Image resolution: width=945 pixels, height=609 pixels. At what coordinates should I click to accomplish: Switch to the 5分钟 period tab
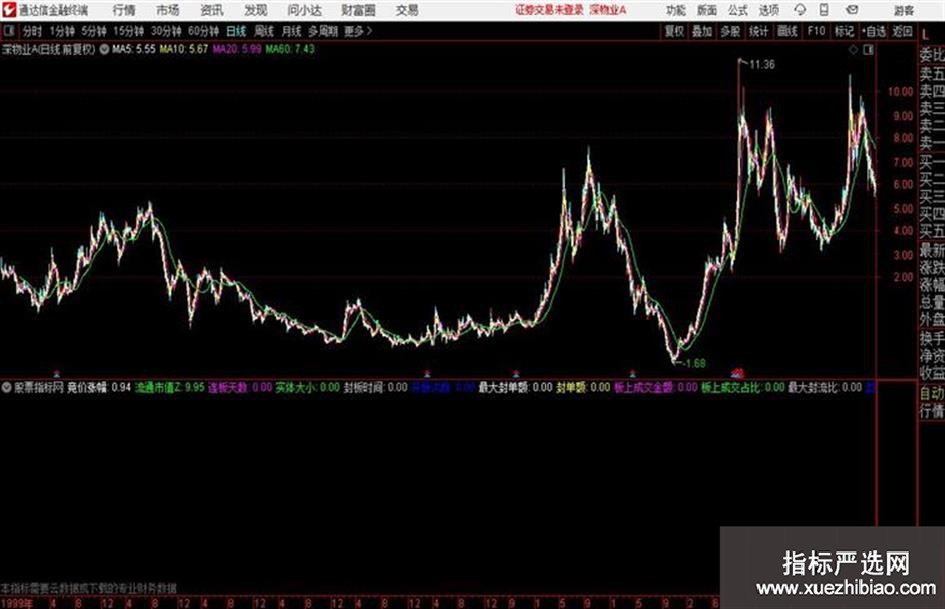coord(94,31)
